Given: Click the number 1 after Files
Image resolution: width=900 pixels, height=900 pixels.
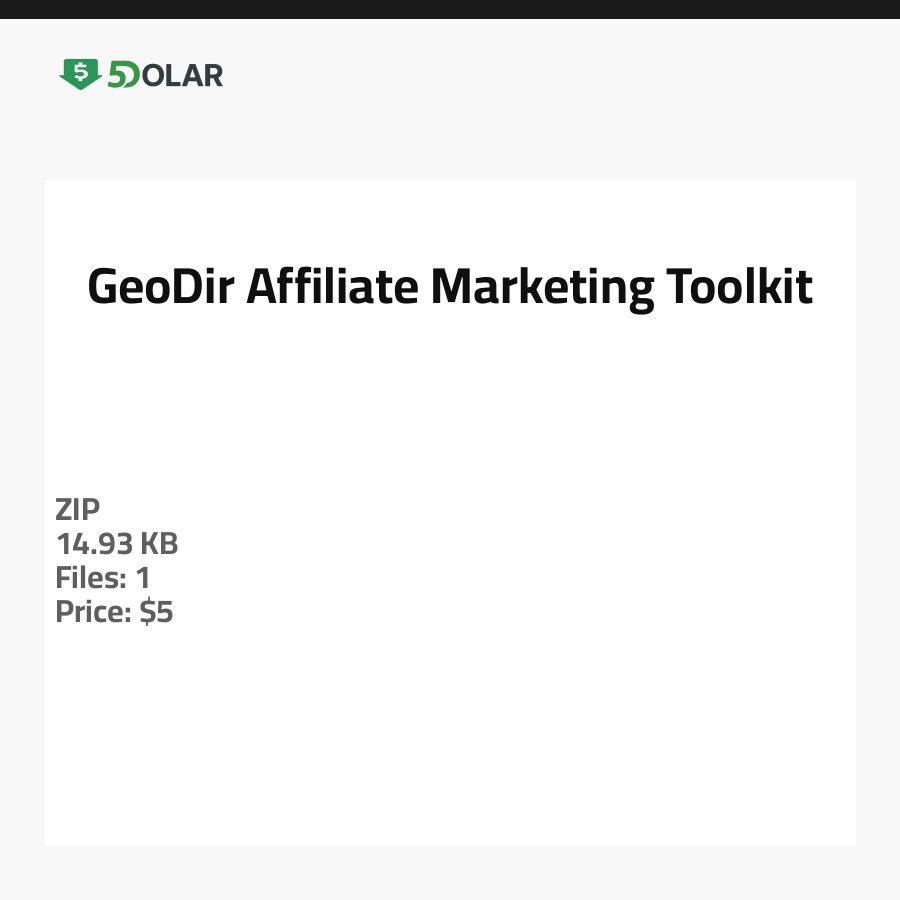Looking at the screenshot, I should click(142, 578).
